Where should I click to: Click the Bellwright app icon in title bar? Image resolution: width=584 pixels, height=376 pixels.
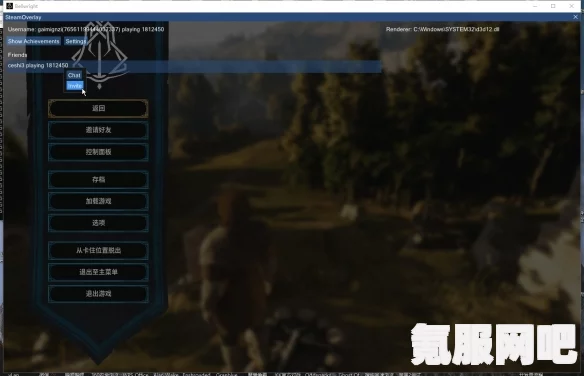tap(10, 6)
